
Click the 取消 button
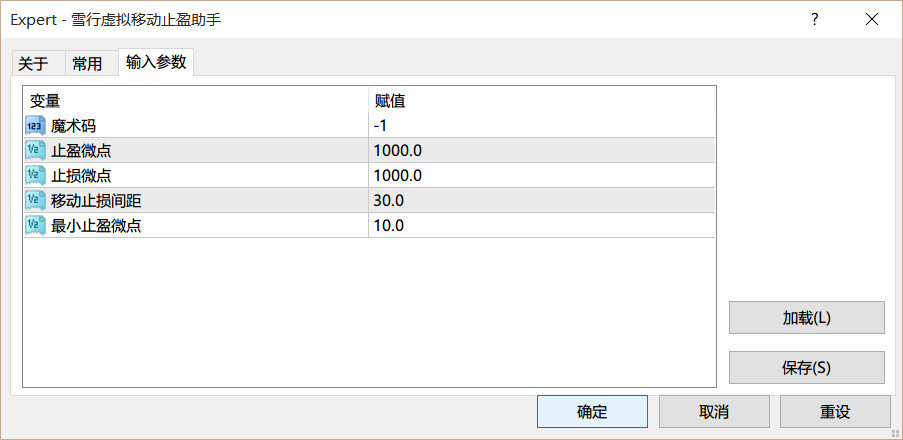pyautogui.click(x=714, y=411)
